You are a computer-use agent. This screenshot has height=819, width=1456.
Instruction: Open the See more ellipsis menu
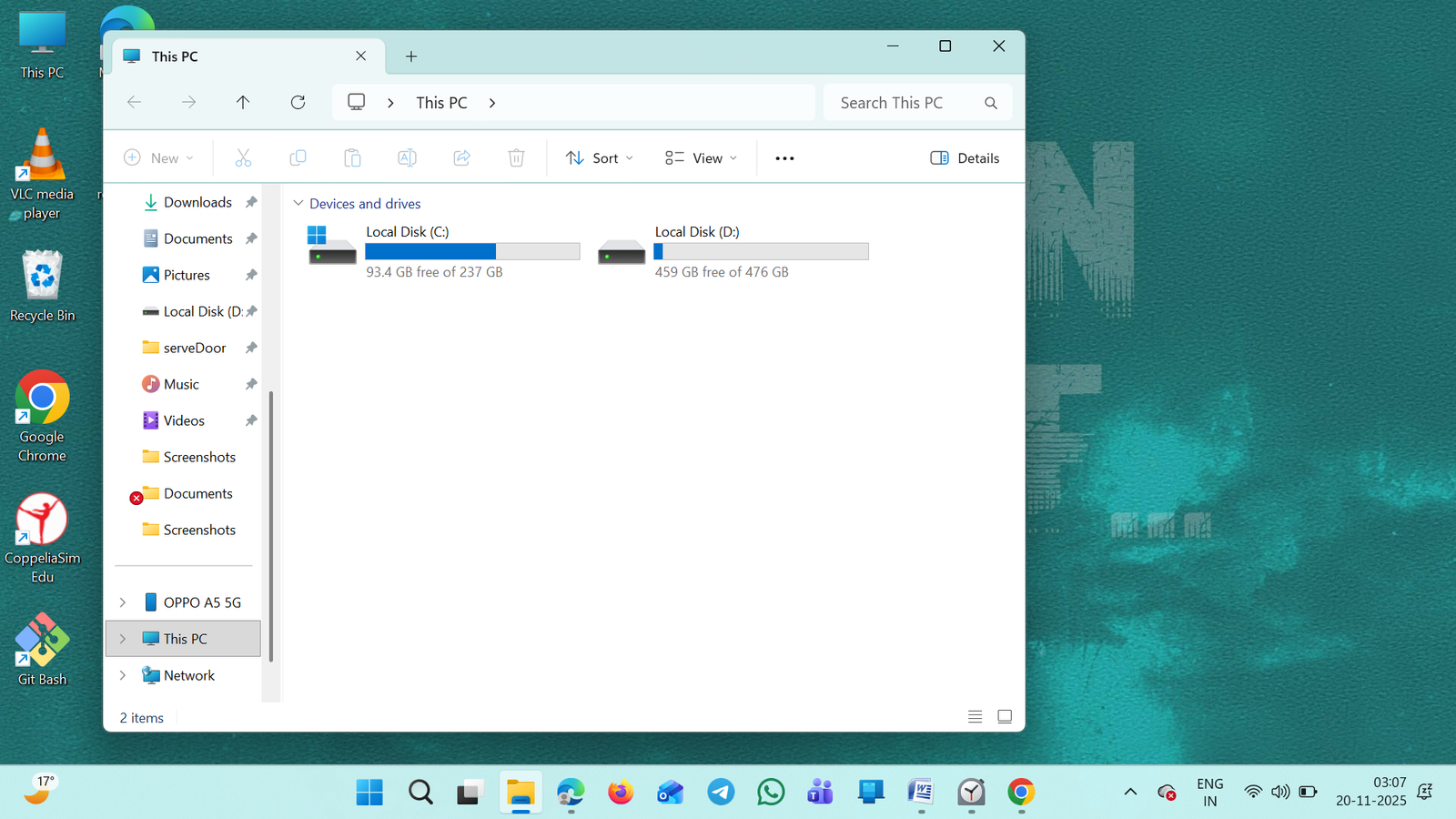point(784,158)
